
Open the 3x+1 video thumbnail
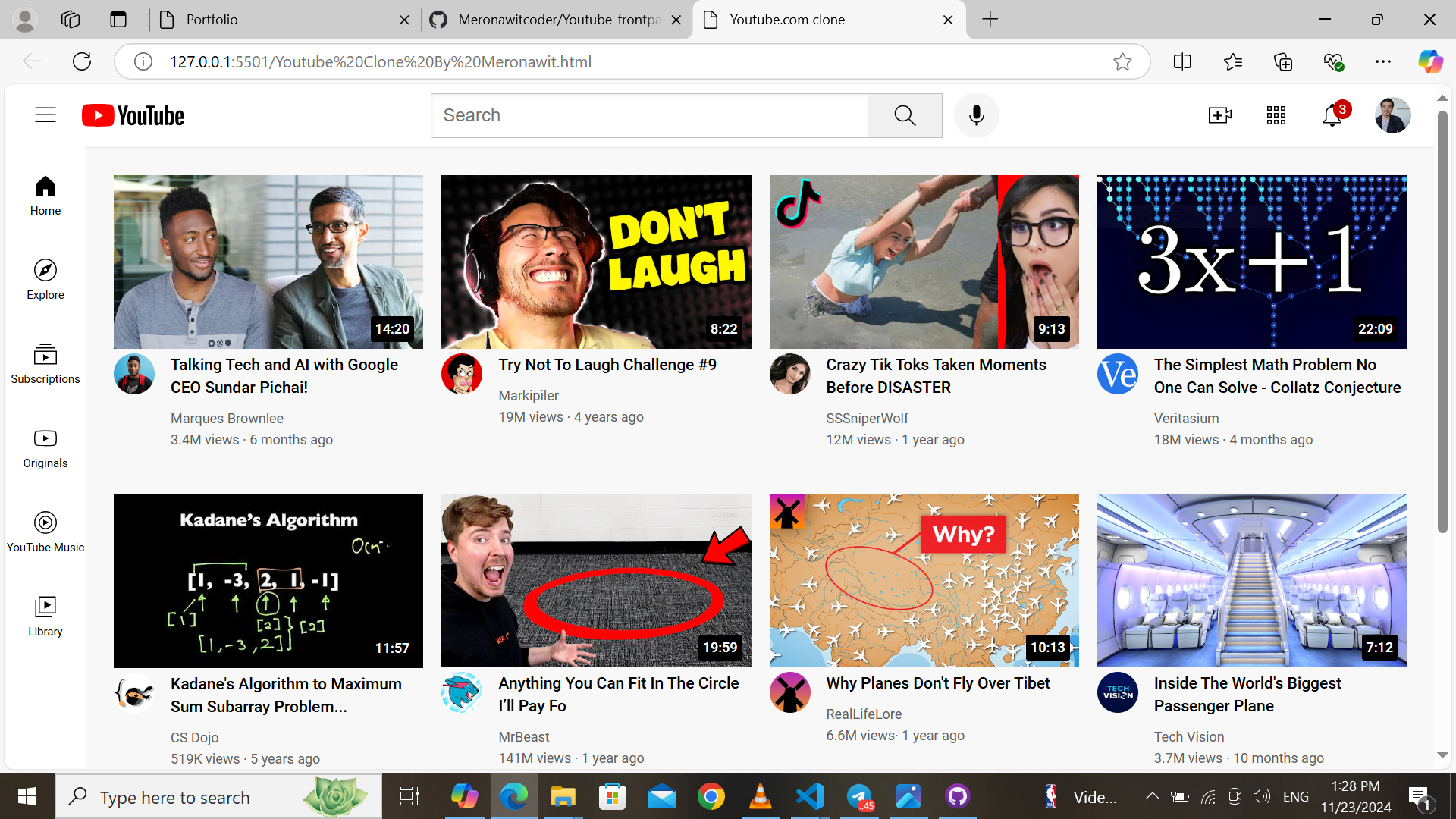(x=1251, y=262)
